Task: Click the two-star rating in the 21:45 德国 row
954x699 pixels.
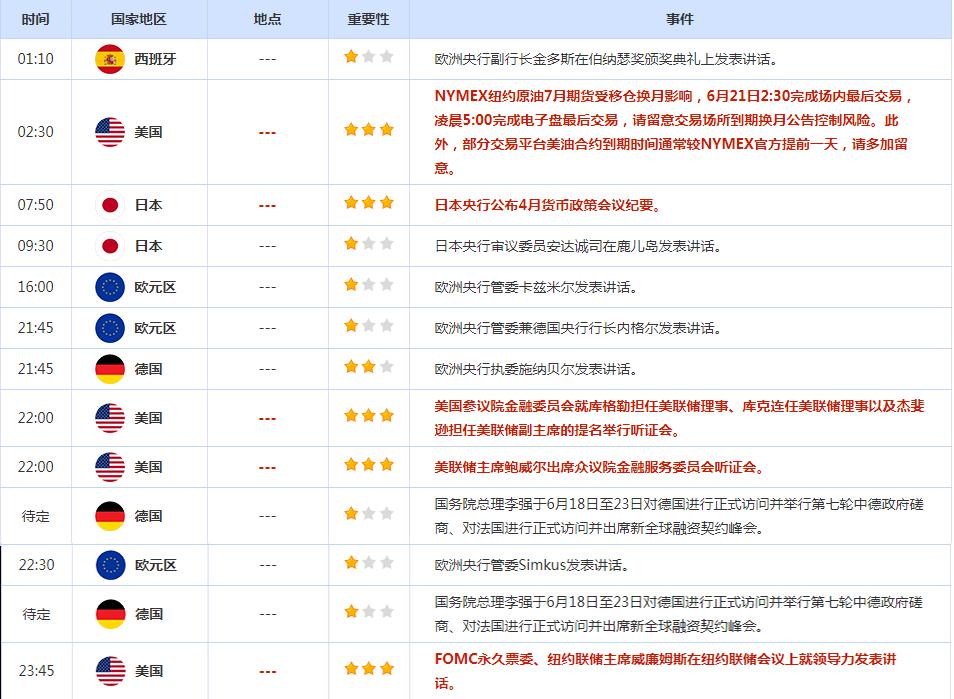Action: [x=369, y=366]
